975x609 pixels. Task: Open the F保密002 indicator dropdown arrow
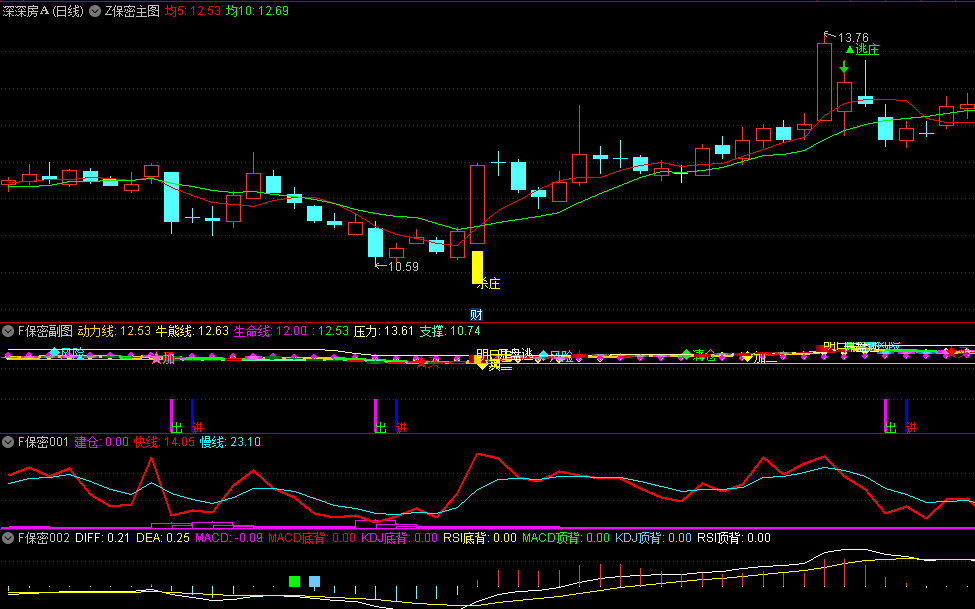(8, 538)
